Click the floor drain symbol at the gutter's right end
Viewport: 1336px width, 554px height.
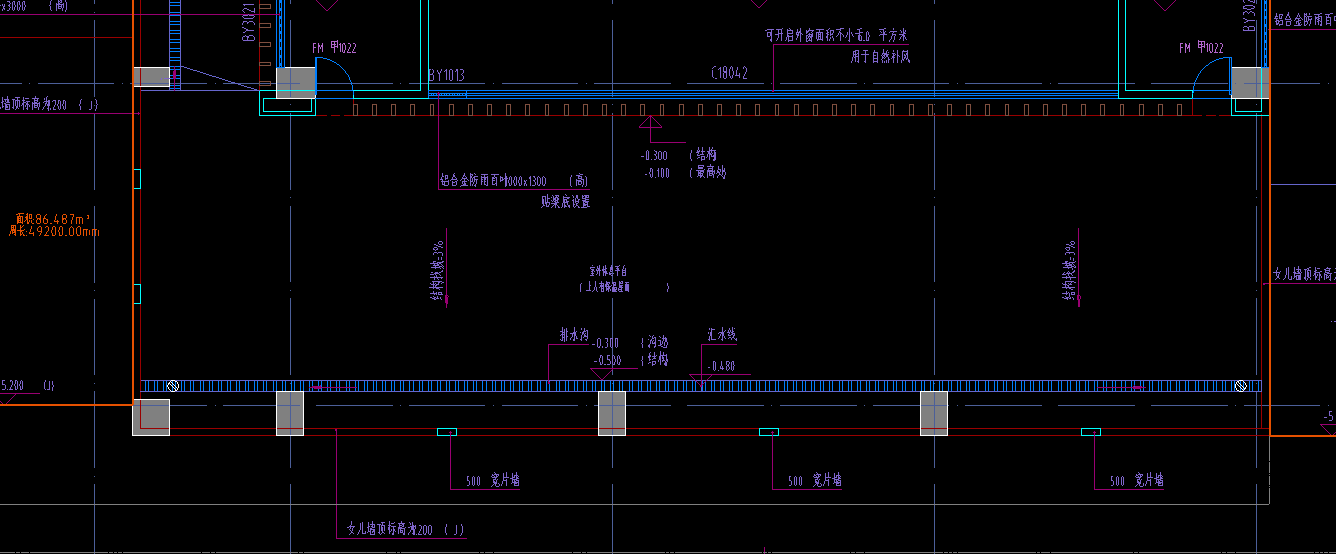[1241, 386]
